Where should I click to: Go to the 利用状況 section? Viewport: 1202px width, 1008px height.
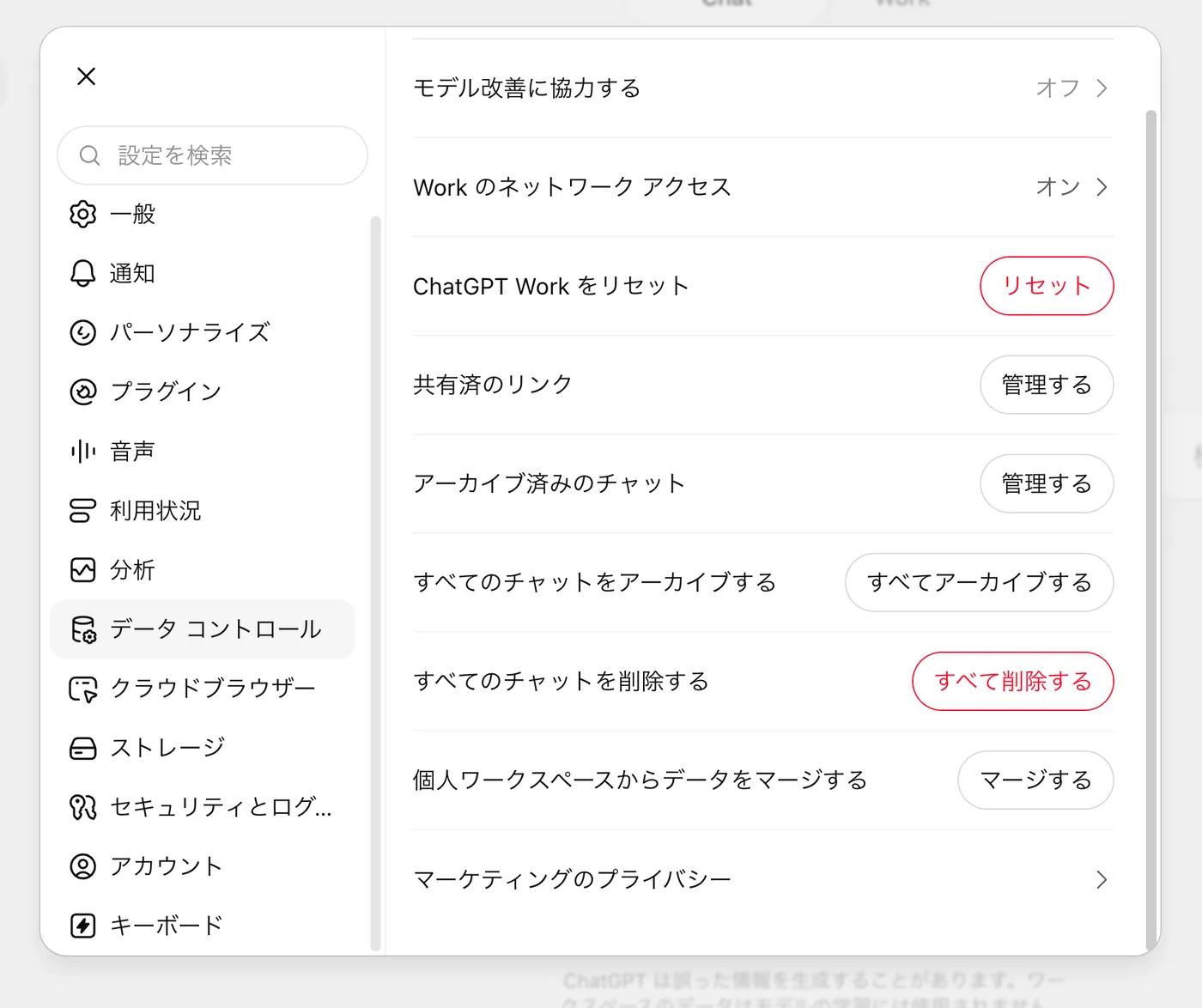point(203,510)
